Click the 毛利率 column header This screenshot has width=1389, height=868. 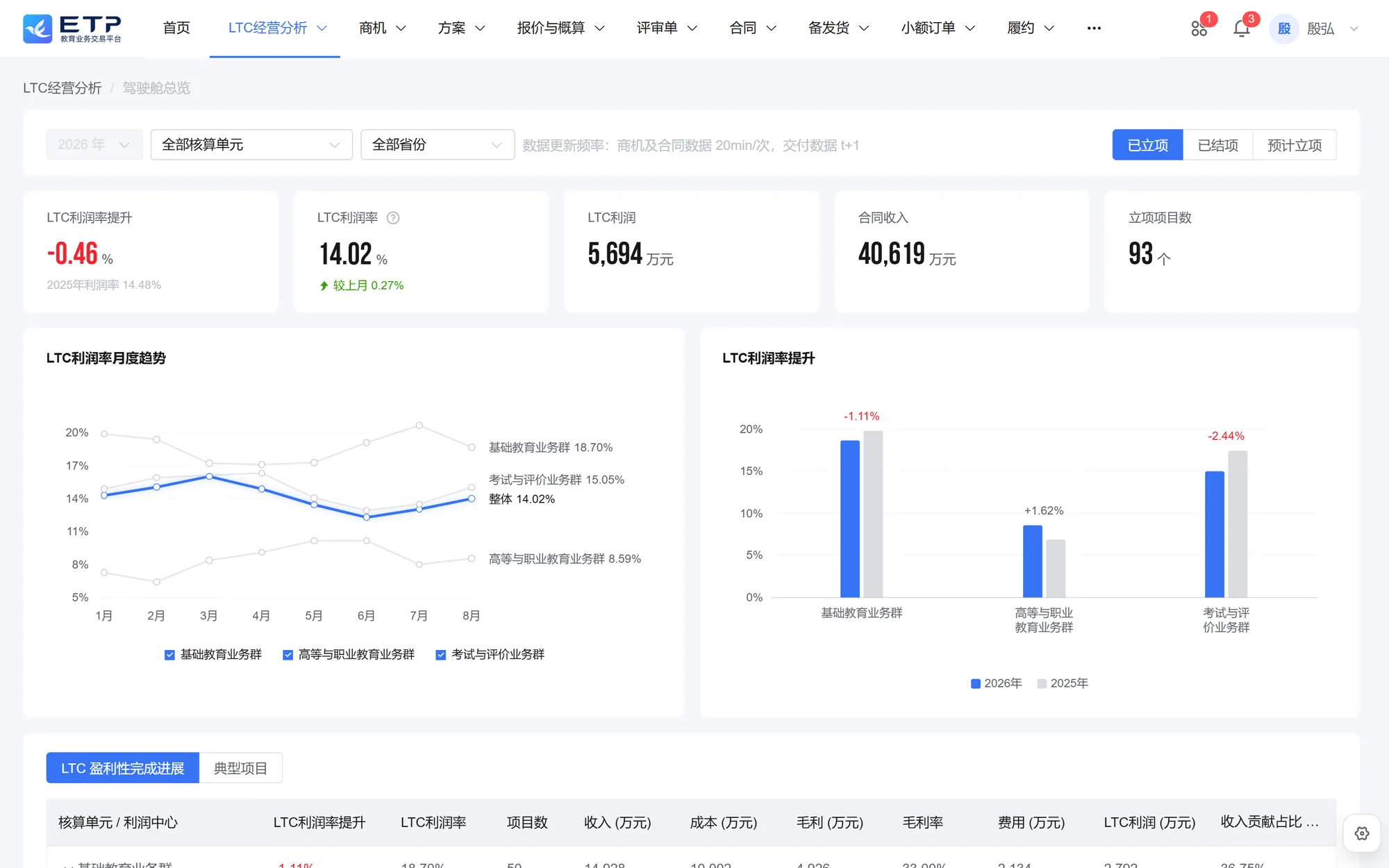pyautogui.click(x=923, y=823)
